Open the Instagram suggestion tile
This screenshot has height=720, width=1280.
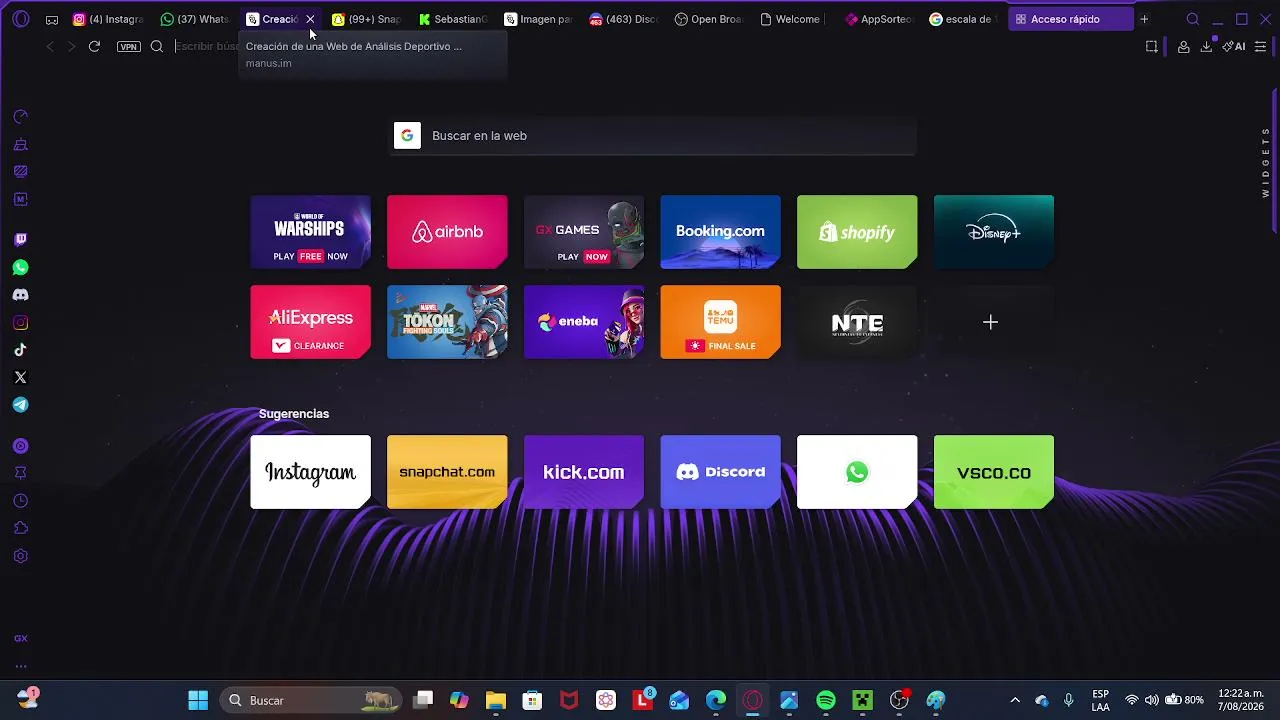click(310, 472)
